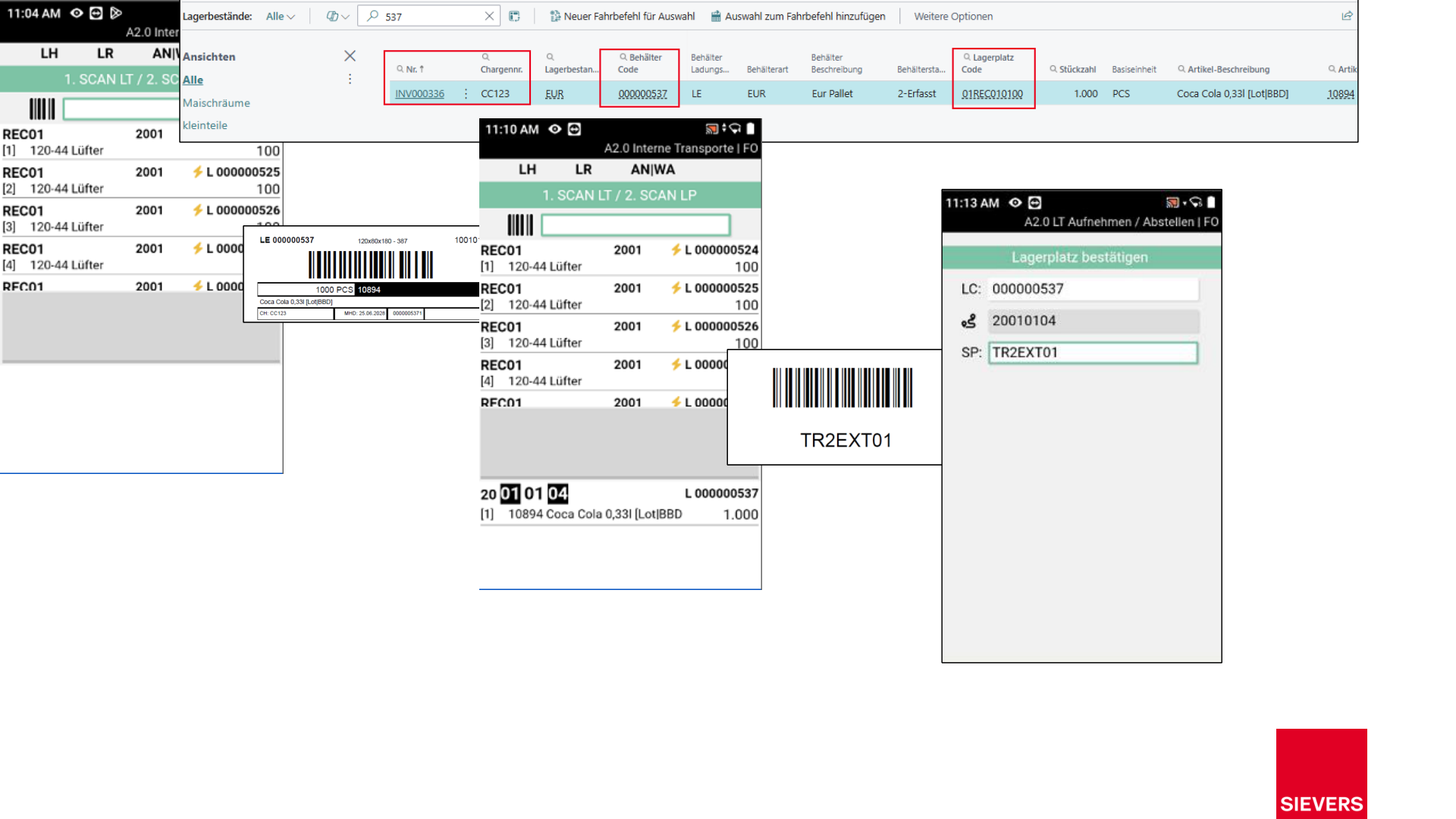Tap the barcode icon in the 11:04 AM phone
Viewport: 1456px width, 819px height.
click(42, 109)
